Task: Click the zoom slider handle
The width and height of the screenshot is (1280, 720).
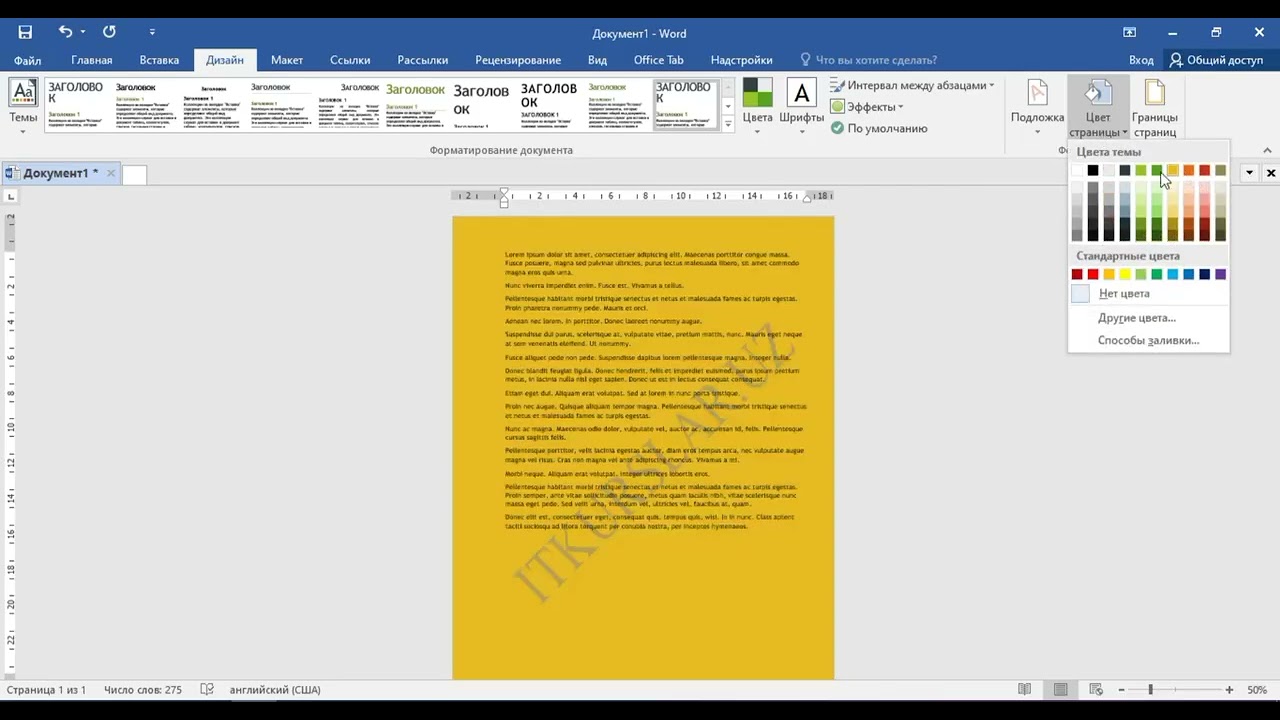Action: coord(1150,690)
